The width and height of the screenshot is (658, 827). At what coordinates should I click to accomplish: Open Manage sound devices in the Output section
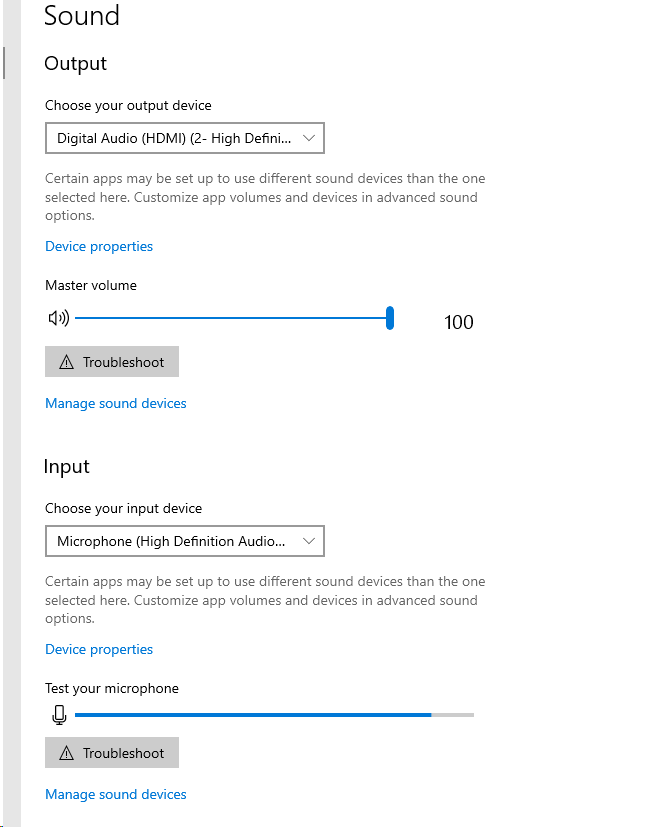coord(116,403)
